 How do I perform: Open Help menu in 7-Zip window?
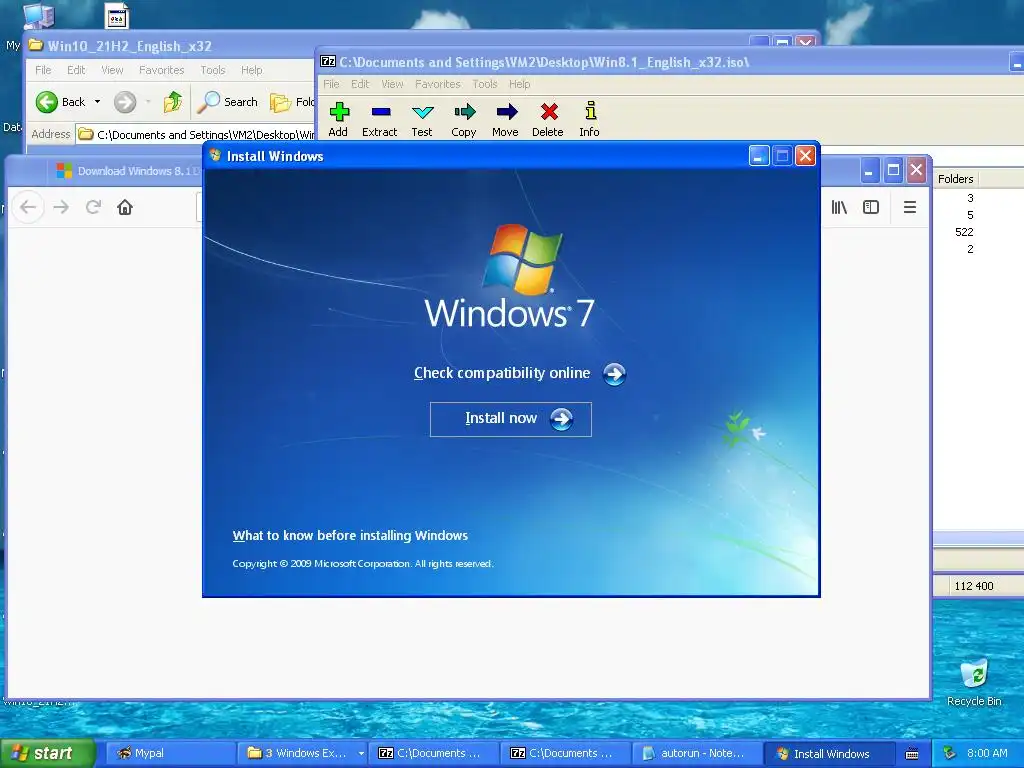[x=519, y=84]
